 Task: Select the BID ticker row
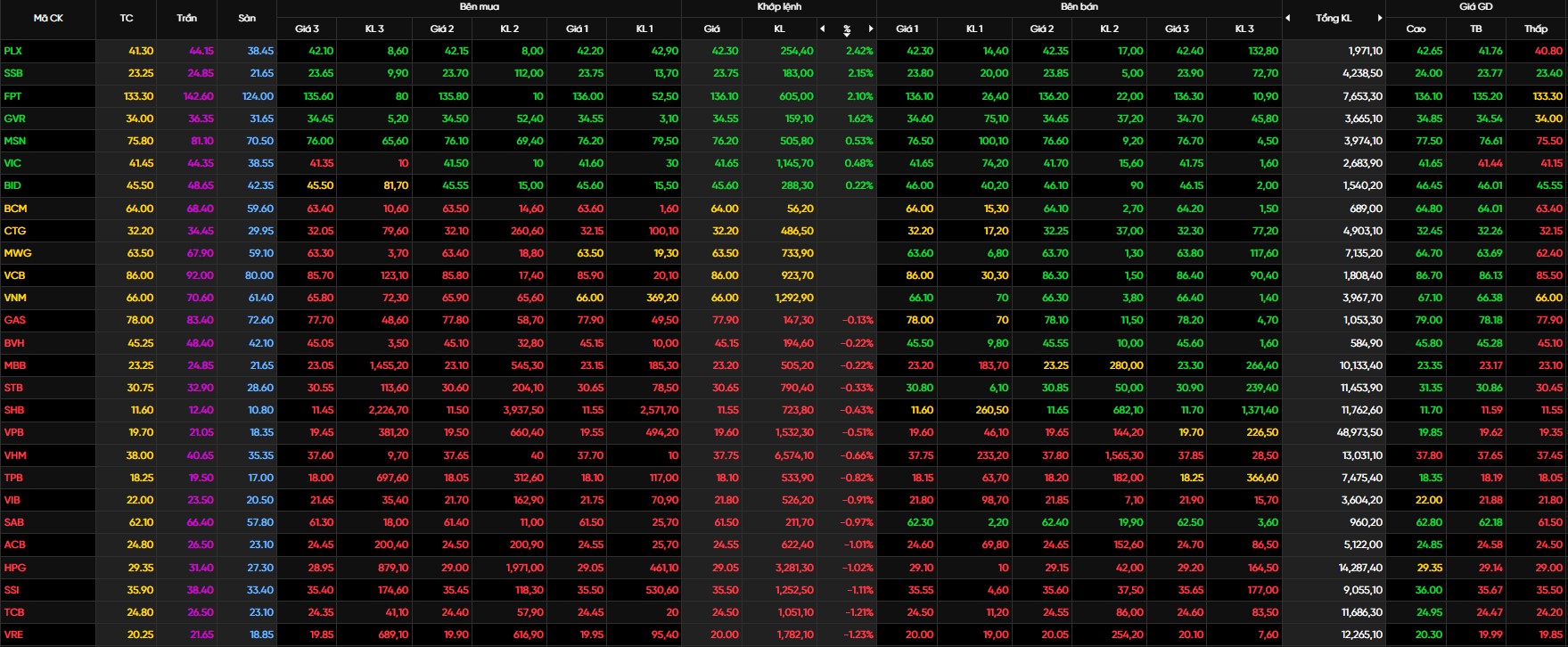pyautogui.click(x=12, y=185)
